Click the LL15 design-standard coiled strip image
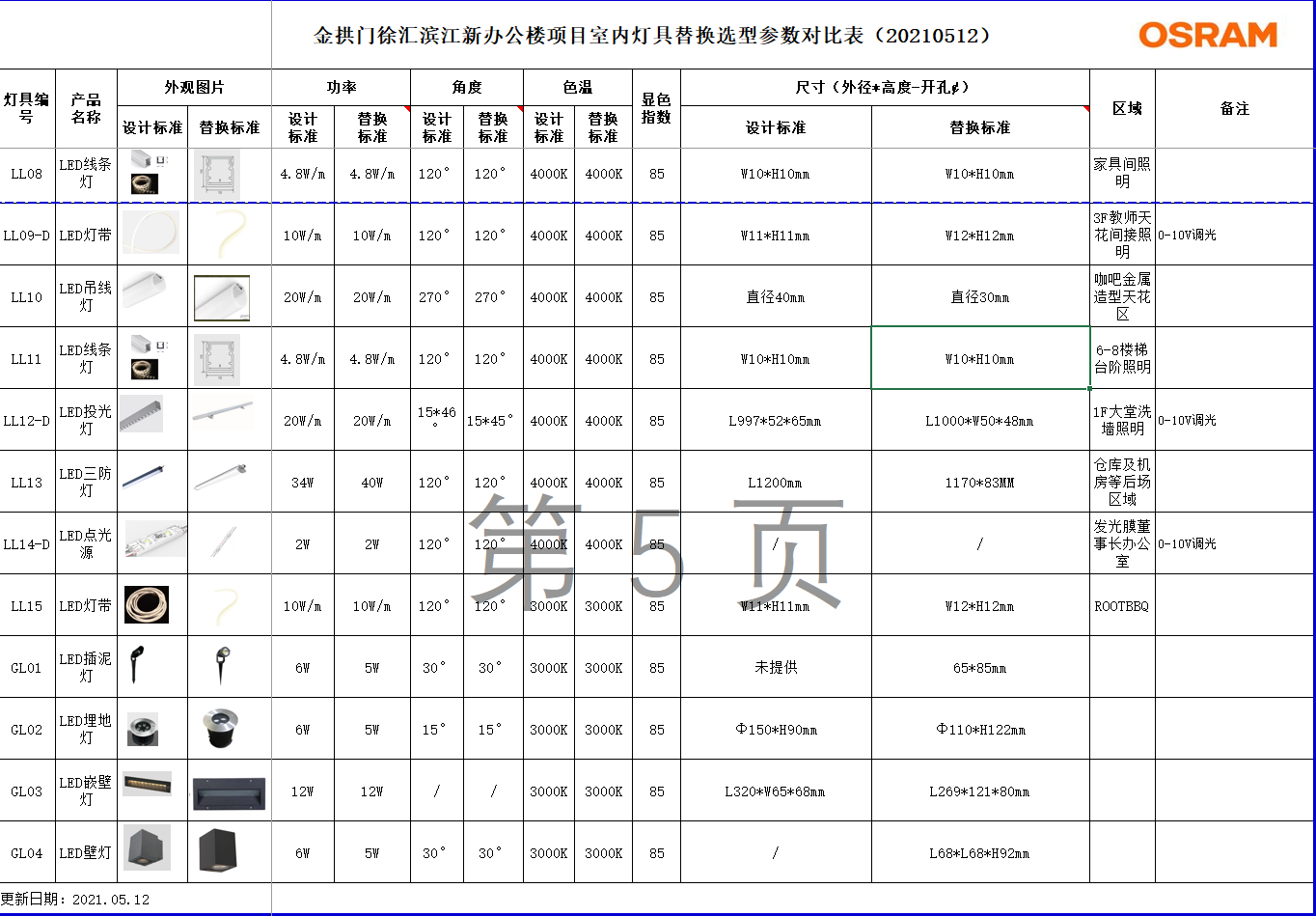The height and width of the screenshot is (916, 1316). coord(147,604)
